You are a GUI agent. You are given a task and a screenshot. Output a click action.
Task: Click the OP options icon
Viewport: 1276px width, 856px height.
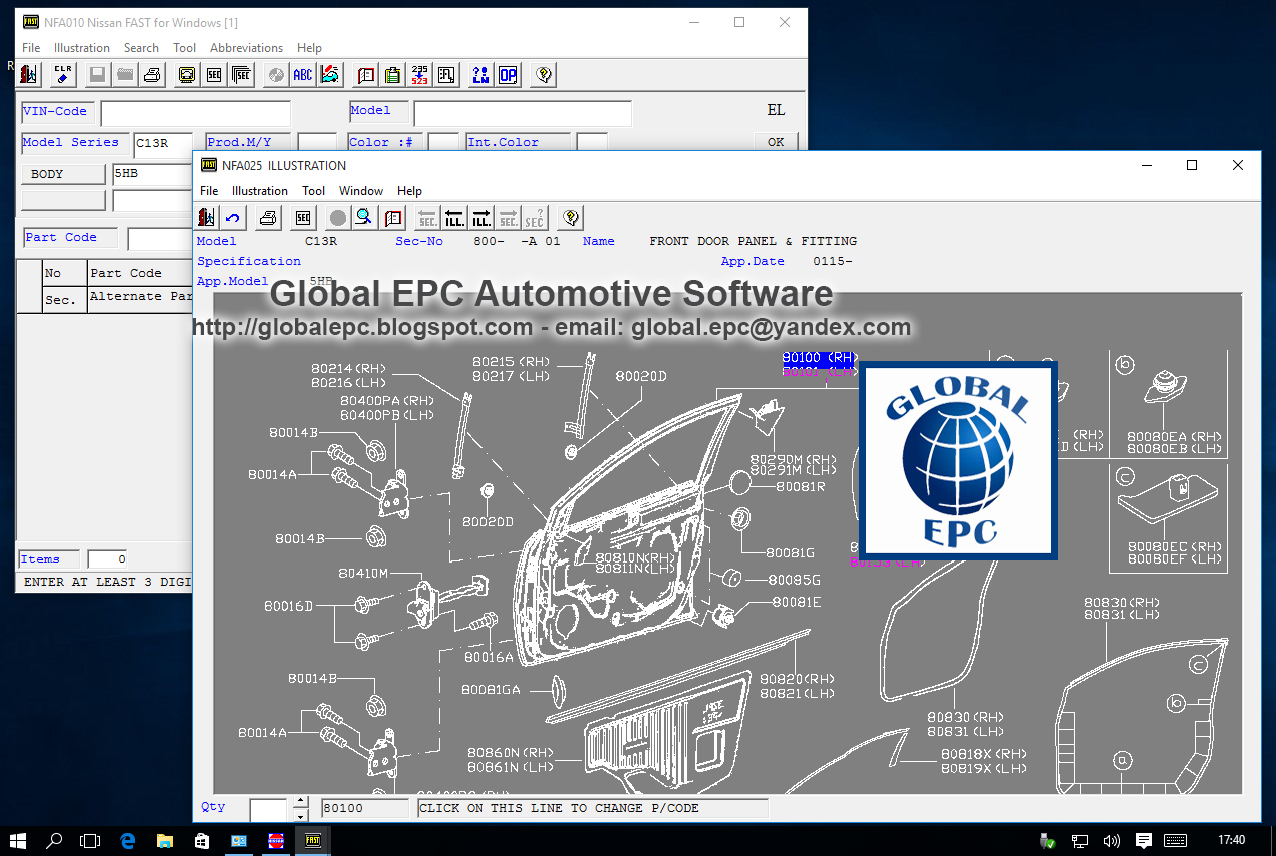[x=509, y=74]
